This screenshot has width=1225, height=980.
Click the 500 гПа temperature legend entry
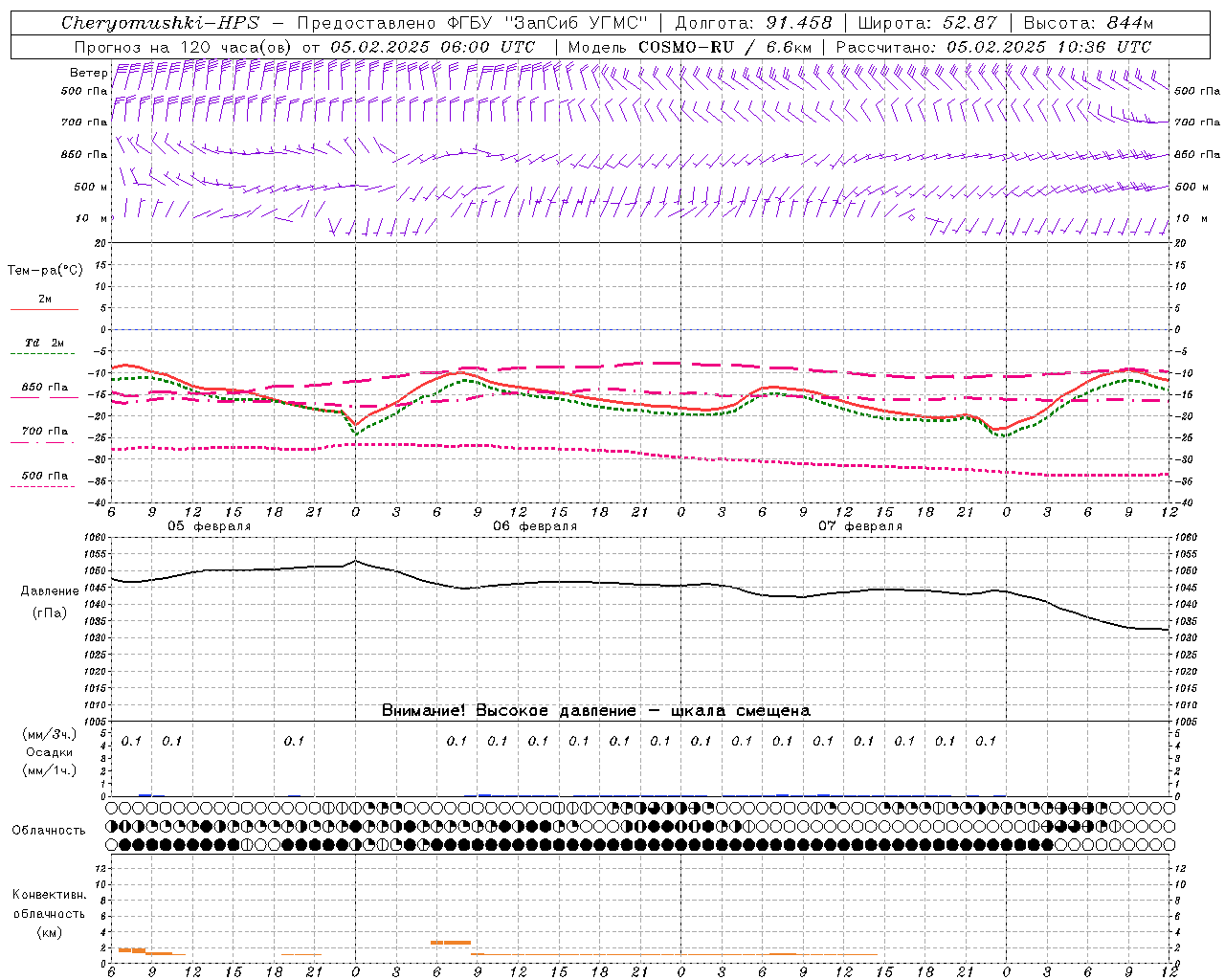(x=44, y=479)
